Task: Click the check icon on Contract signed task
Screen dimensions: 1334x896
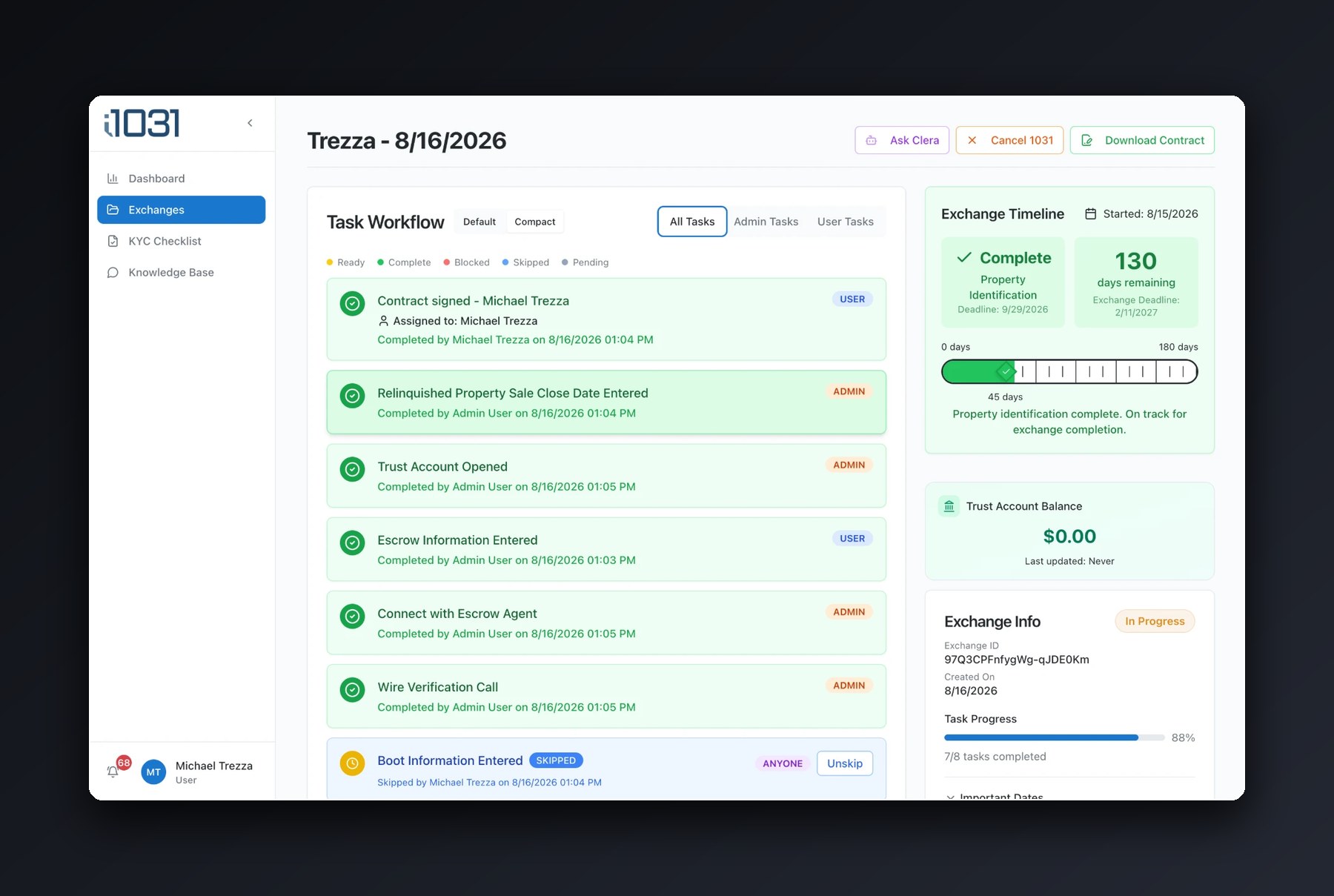Action: [x=353, y=303]
